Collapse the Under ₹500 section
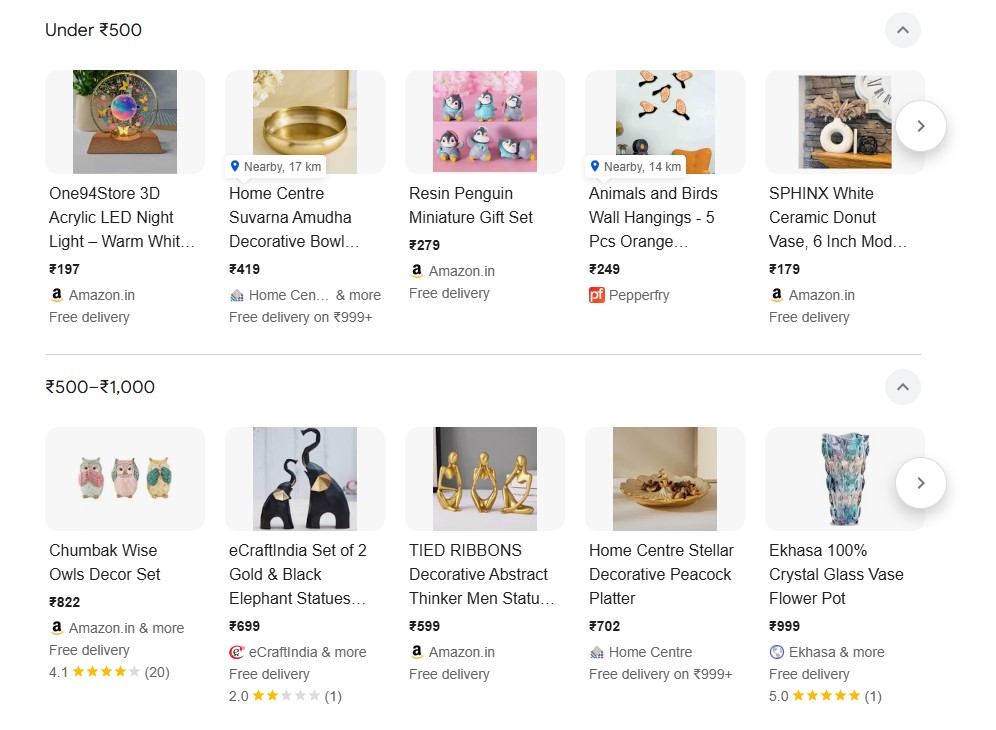Screen dimensions: 996x730 pyautogui.click(x=902, y=30)
